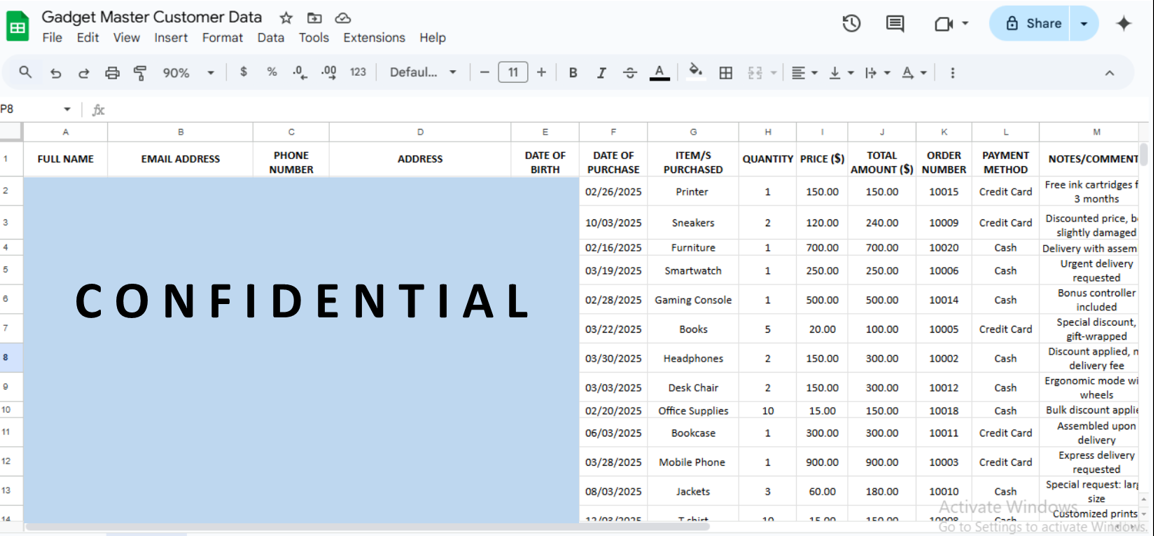Click the search menus magnifier icon

[x=26, y=72]
